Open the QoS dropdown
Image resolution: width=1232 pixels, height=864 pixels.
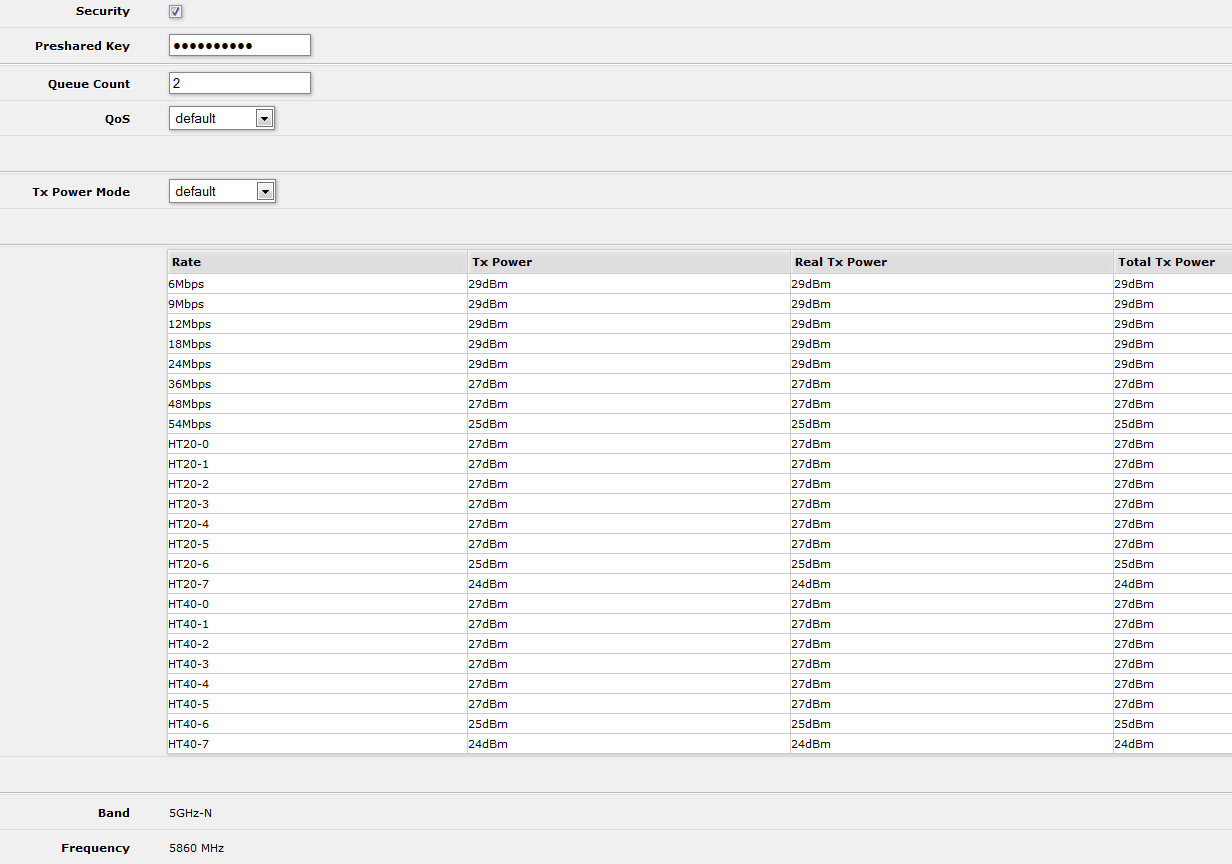pos(222,118)
